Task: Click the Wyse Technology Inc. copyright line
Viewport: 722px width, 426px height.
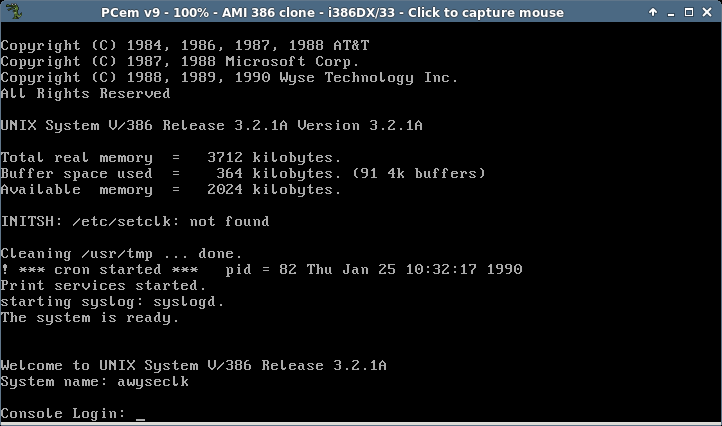Action: [229, 77]
